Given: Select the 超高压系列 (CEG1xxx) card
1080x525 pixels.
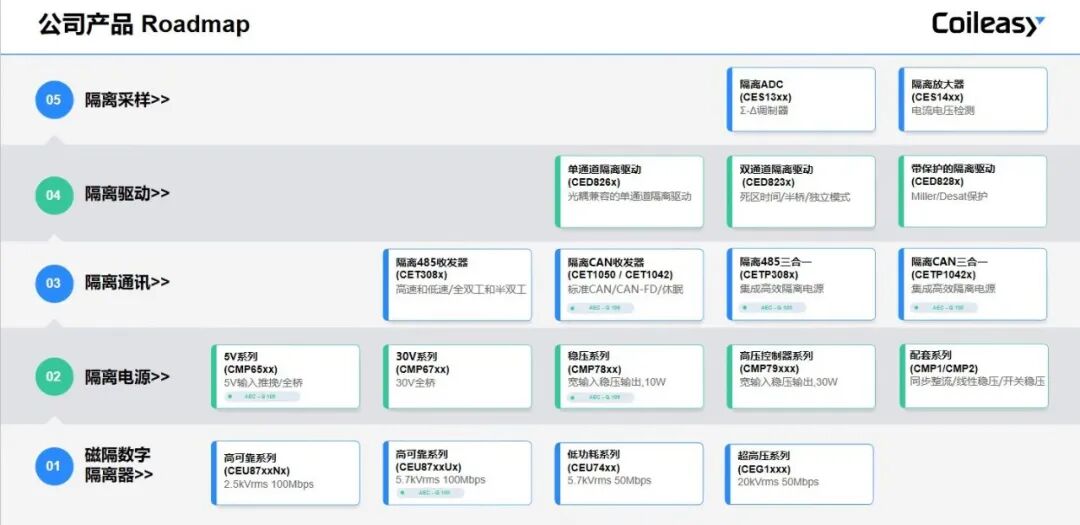Looking at the screenshot, I should click(x=799, y=474).
